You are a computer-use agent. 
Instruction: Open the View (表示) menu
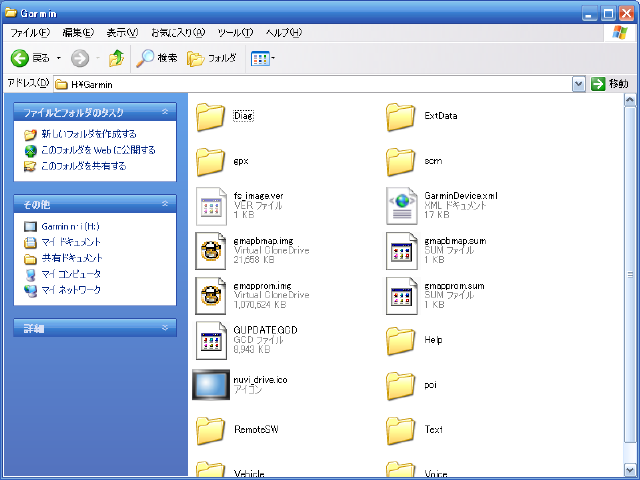[x=122, y=33]
